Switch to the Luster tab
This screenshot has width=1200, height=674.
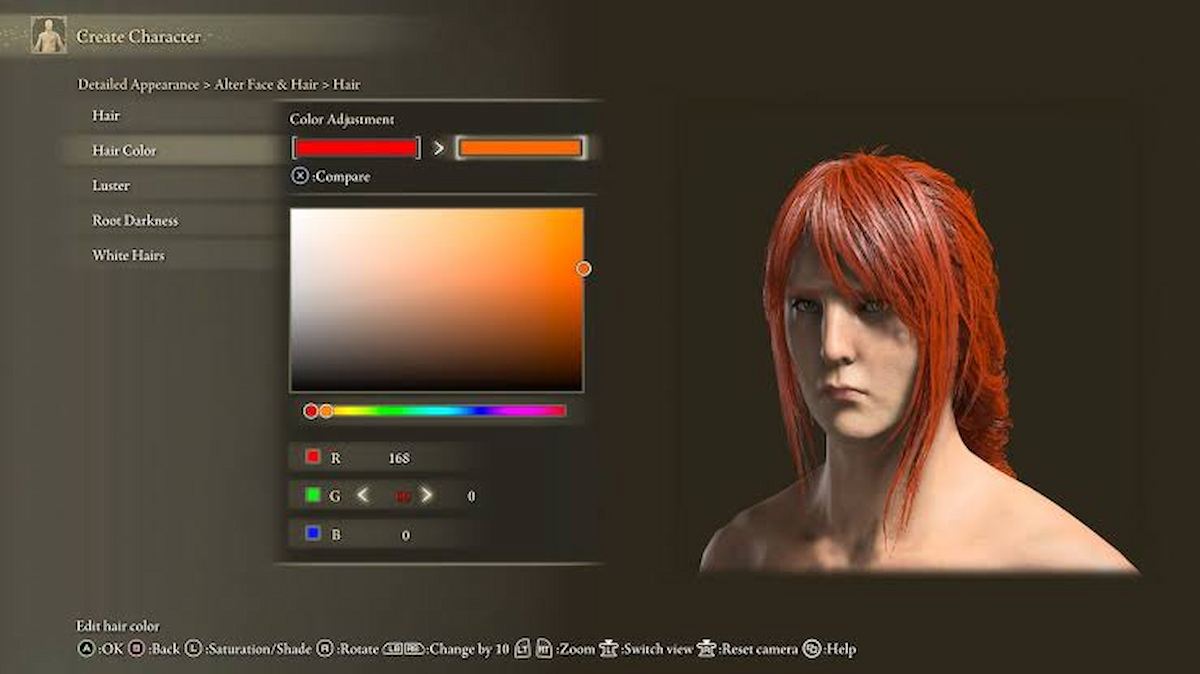coord(111,185)
